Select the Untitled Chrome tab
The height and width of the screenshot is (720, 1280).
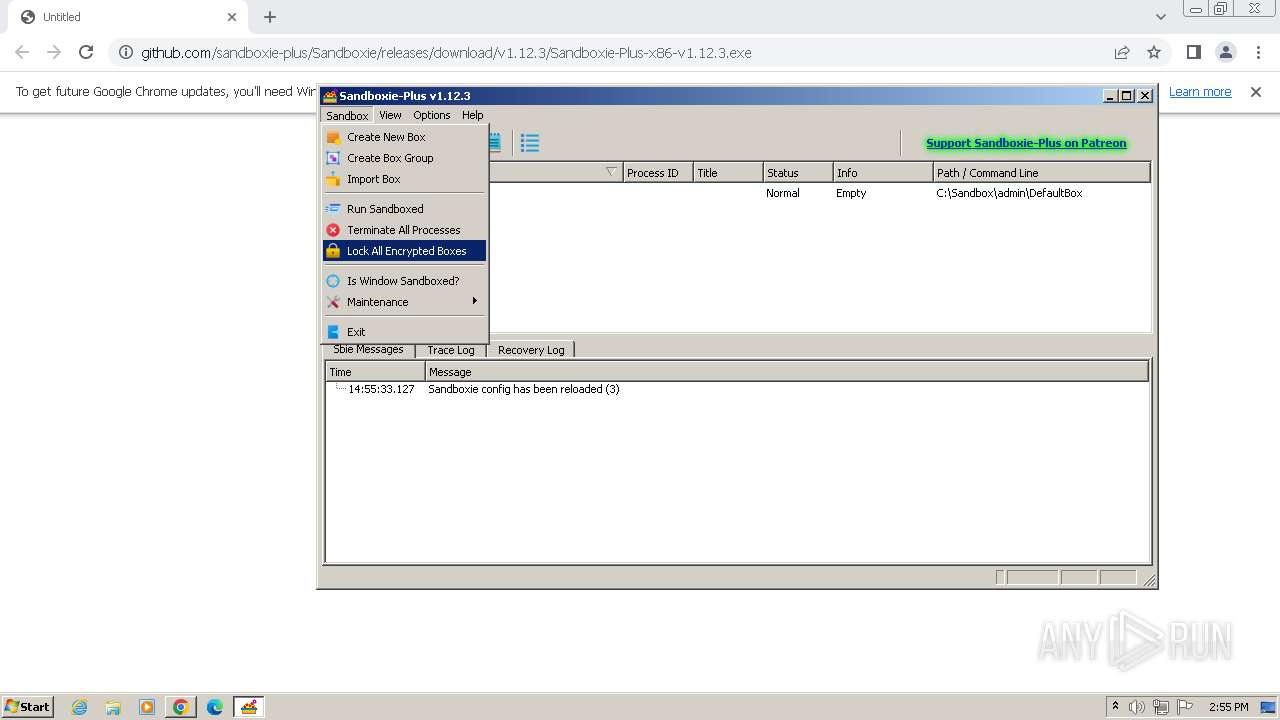[127, 17]
